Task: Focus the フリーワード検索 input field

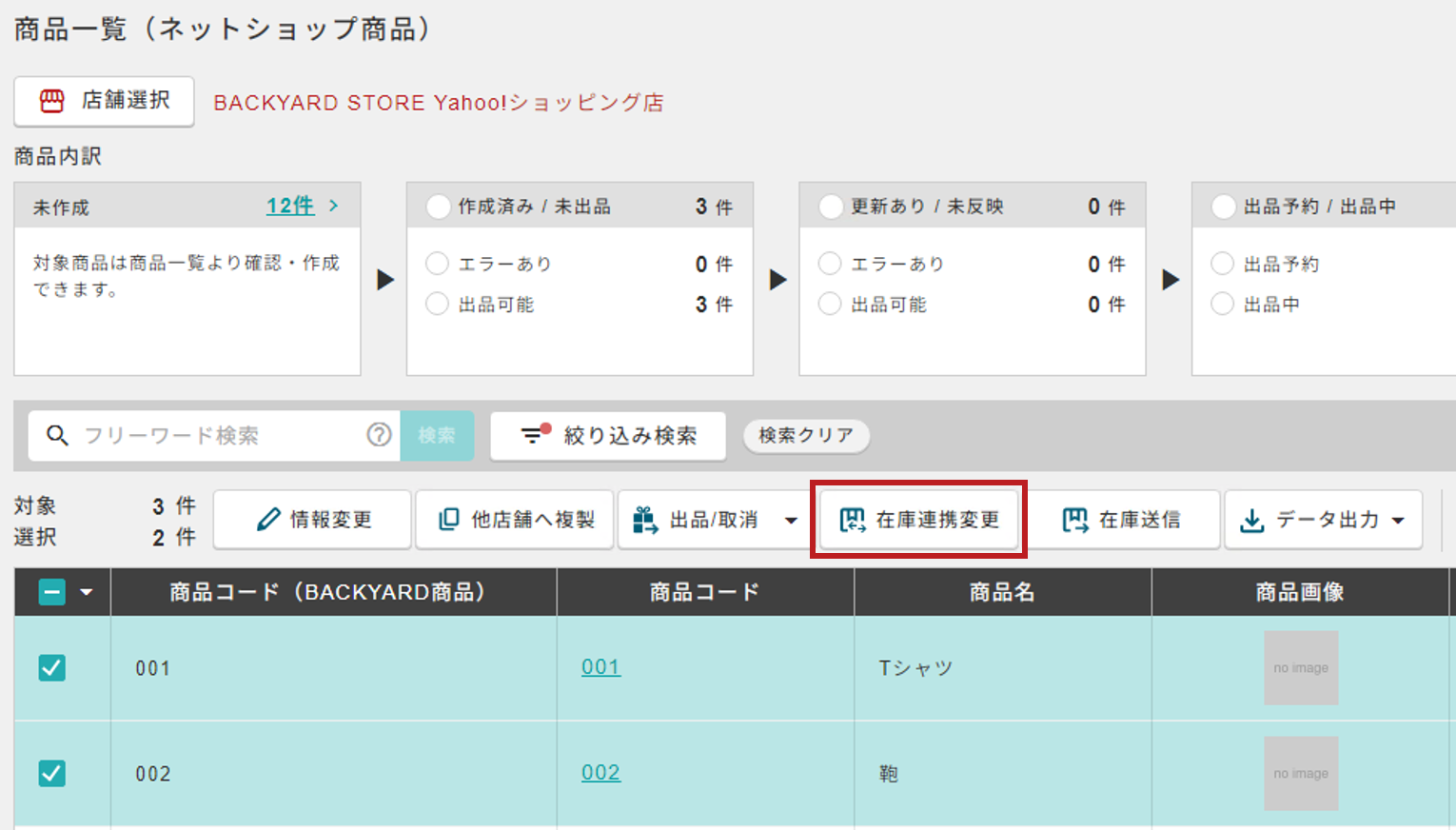Action: tap(214, 435)
